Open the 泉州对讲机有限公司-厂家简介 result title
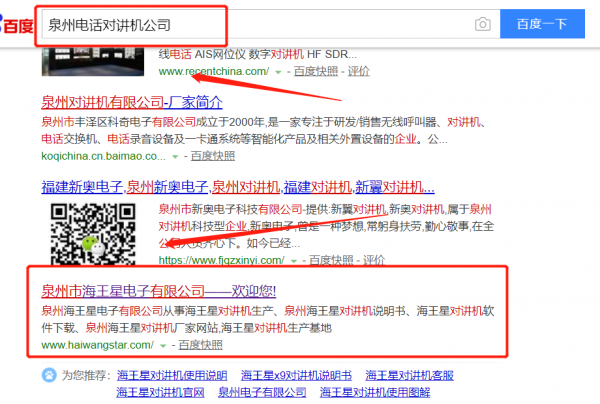The image size is (600, 404). 132,101
